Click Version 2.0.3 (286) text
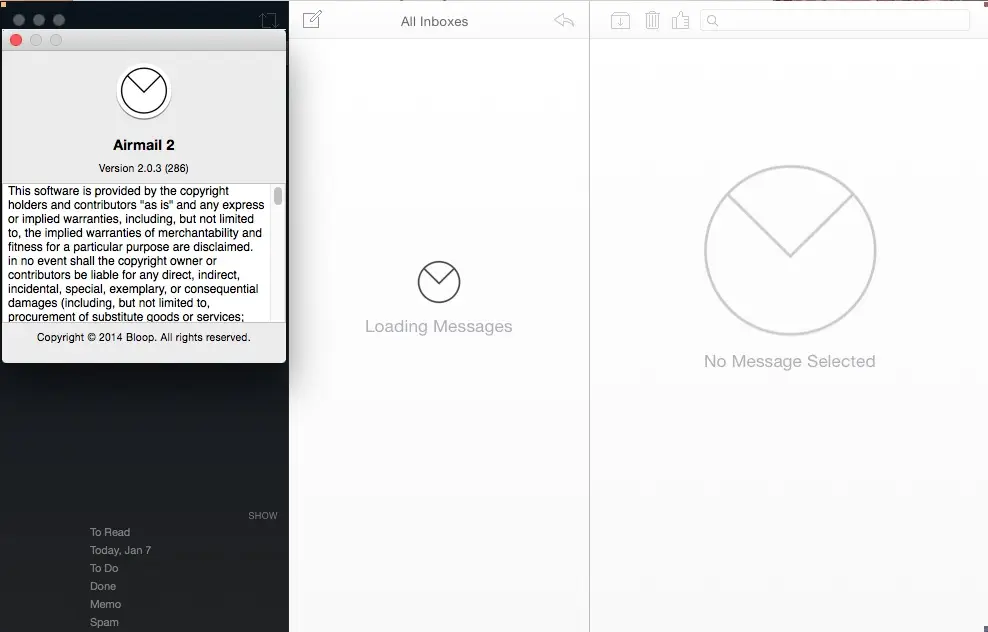Viewport: 988px width, 632px height. pyautogui.click(x=144, y=168)
